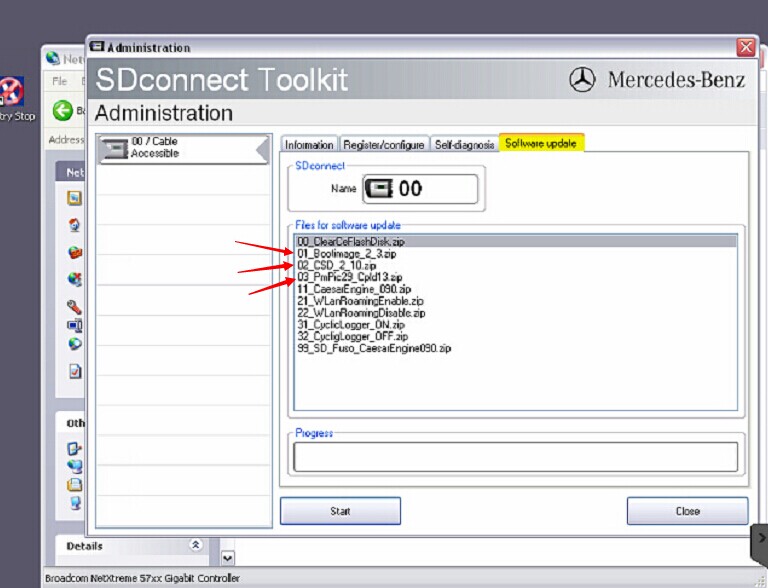Image resolution: width=768 pixels, height=588 pixels.
Task: Click the Create a new connection icon in Network Tasks
Action: [74, 197]
